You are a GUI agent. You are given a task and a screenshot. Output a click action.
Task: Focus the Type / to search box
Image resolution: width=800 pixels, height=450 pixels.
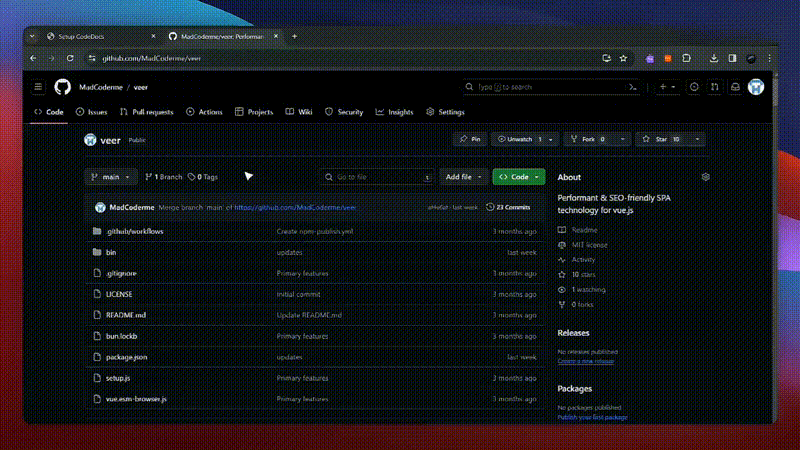(x=553, y=87)
